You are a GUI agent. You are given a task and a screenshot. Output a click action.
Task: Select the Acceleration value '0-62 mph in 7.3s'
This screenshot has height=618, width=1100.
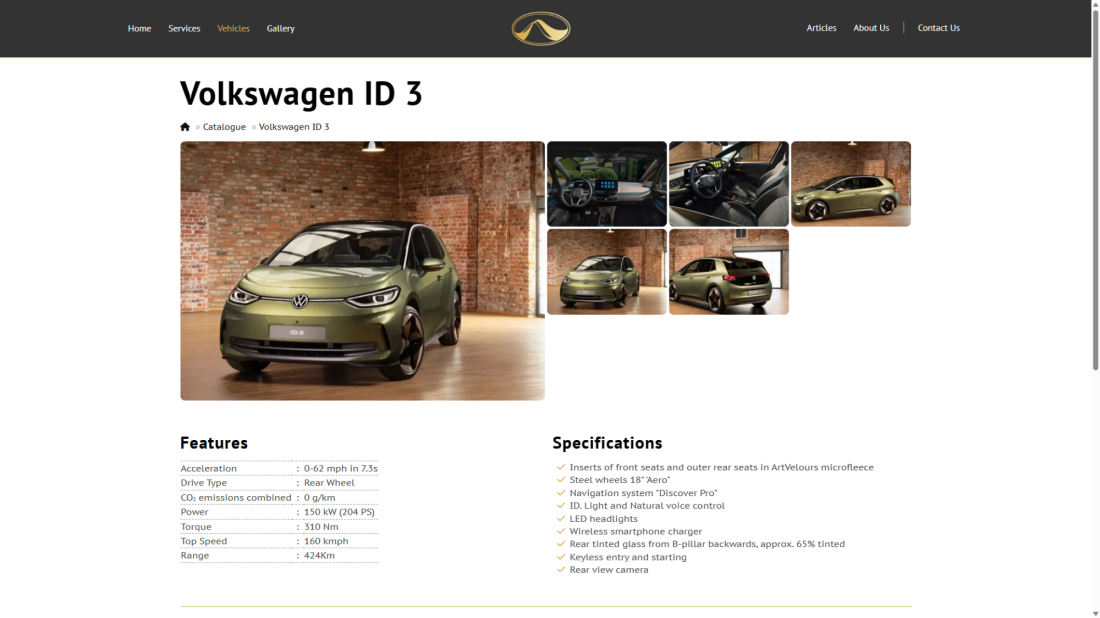point(340,469)
